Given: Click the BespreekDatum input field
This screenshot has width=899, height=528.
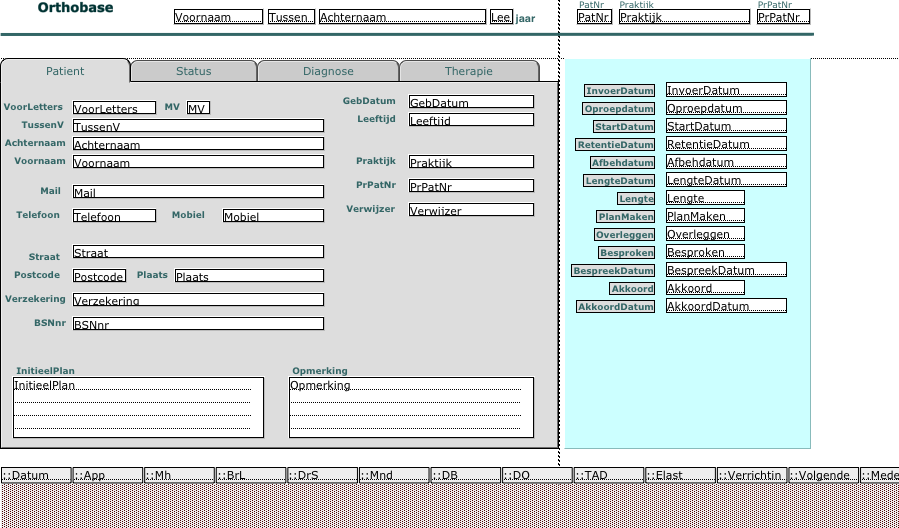Looking at the screenshot, I should click(726, 270).
